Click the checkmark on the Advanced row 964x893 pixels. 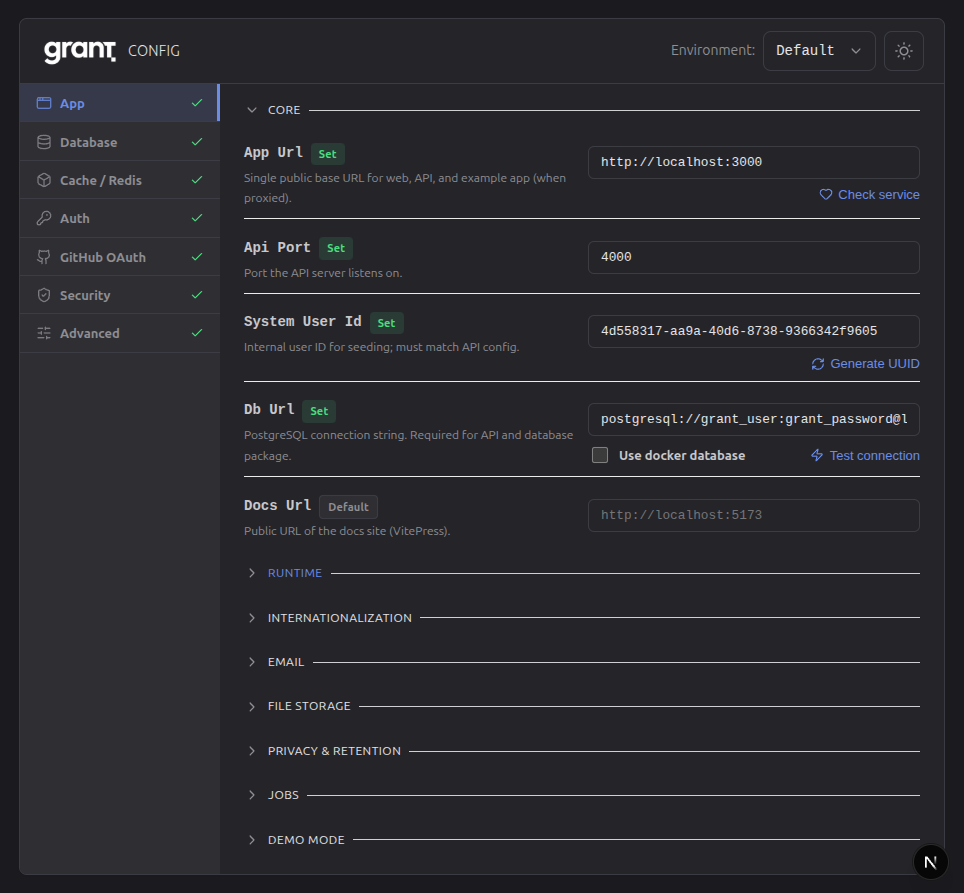coord(197,333)
